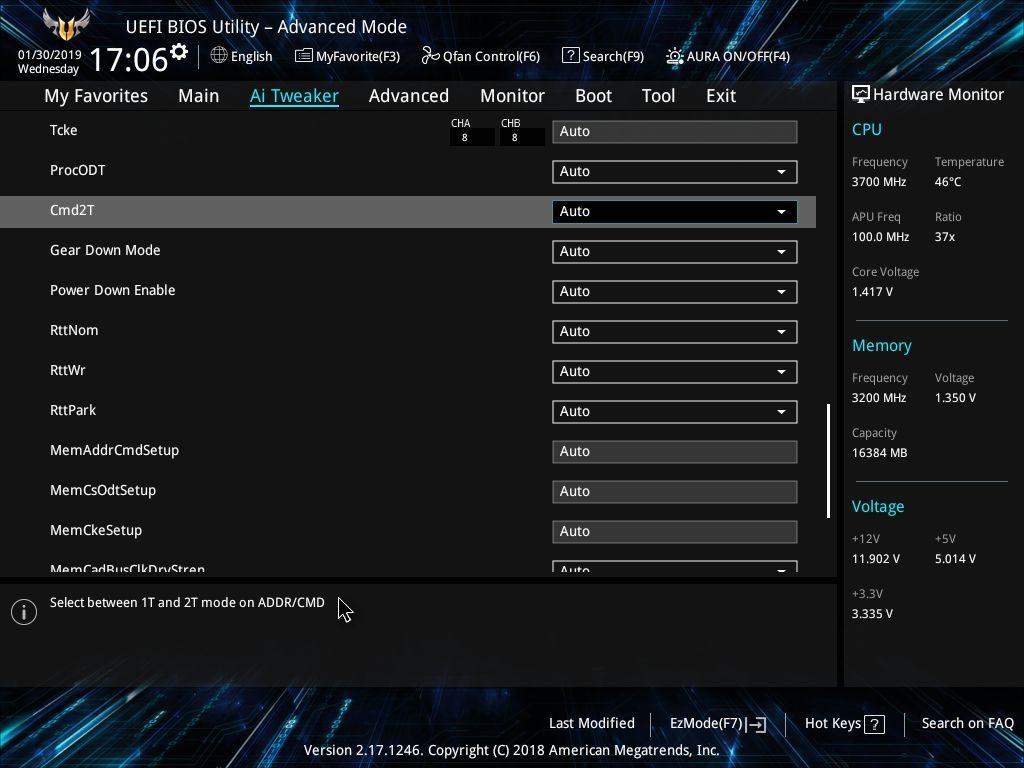Click the Hardware Monitor display icon
The width and height of the screenshot is (1024, 768).
pyautogui.click(x=861, y=94)
